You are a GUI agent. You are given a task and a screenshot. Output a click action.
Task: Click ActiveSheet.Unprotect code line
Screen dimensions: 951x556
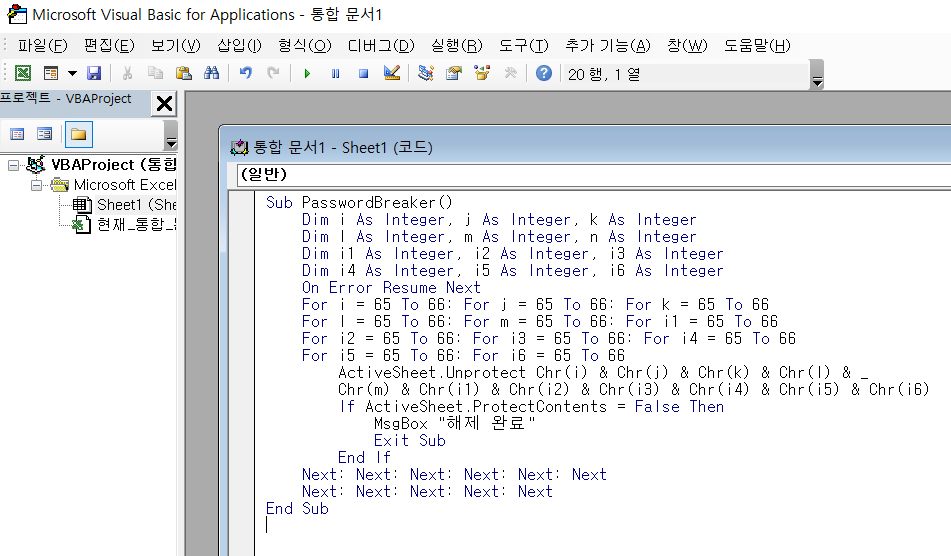[603, 372]
